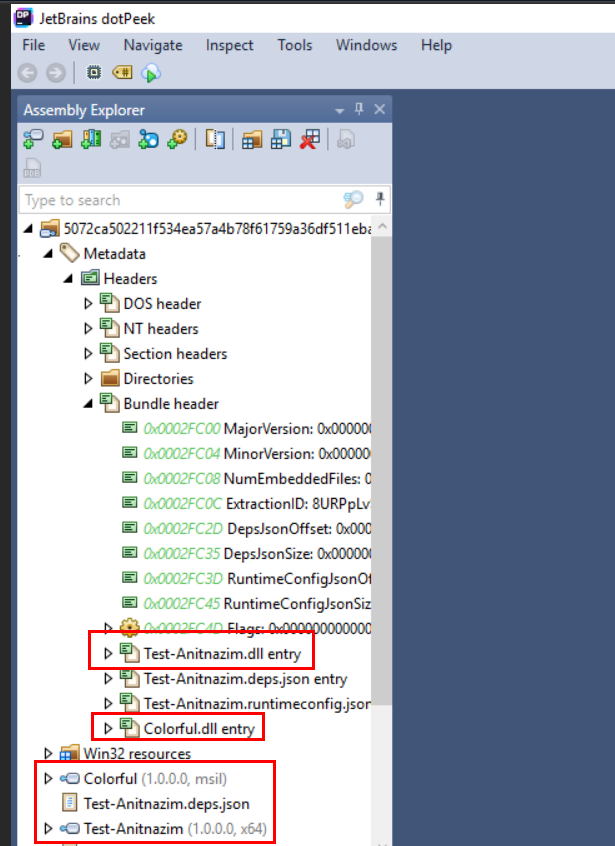The image size is (615, 846).
Task: Click the gear-with-plus open icon
Action: tap(177, 139)
